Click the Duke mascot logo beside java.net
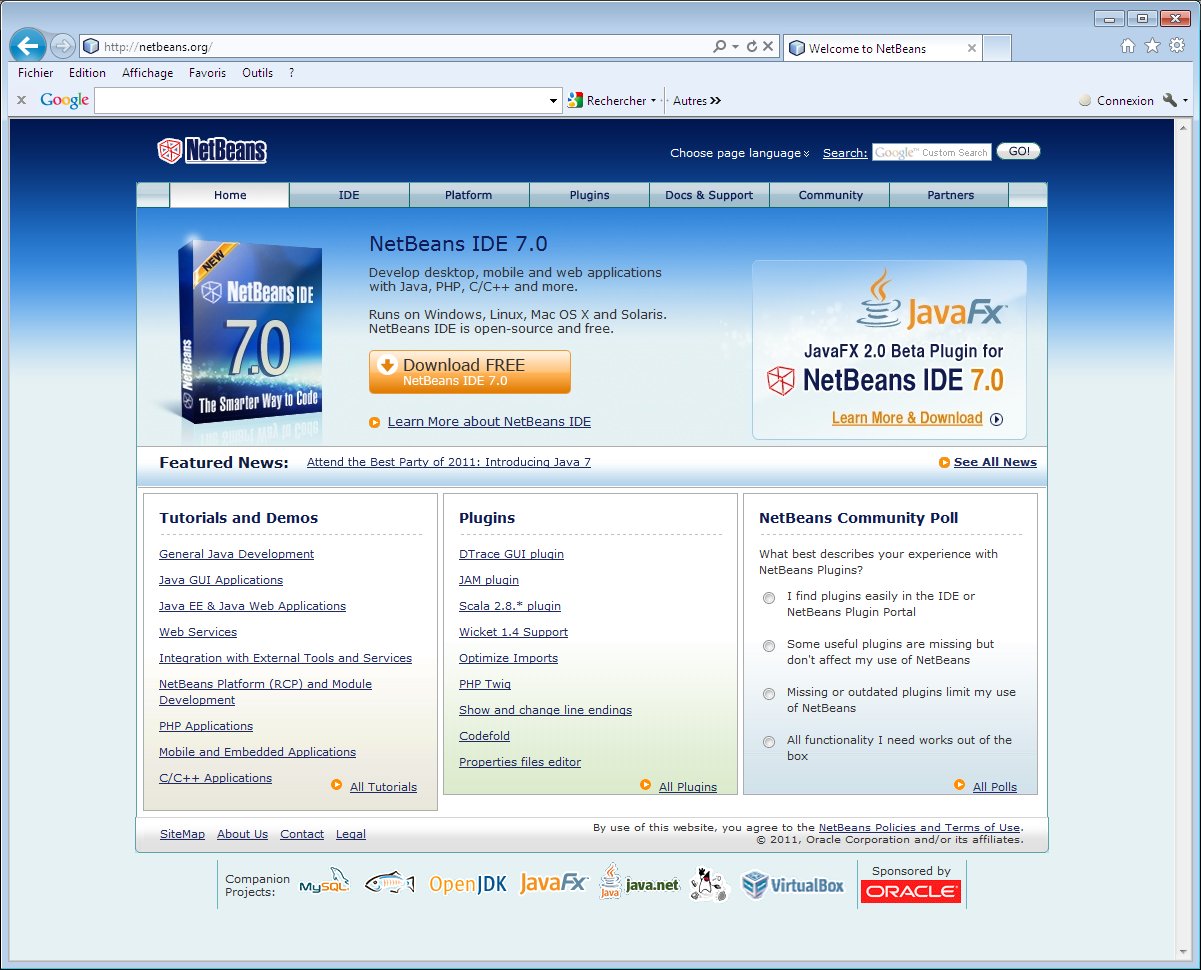Screen dimensions: 1201x970 (x=709, y=884)
